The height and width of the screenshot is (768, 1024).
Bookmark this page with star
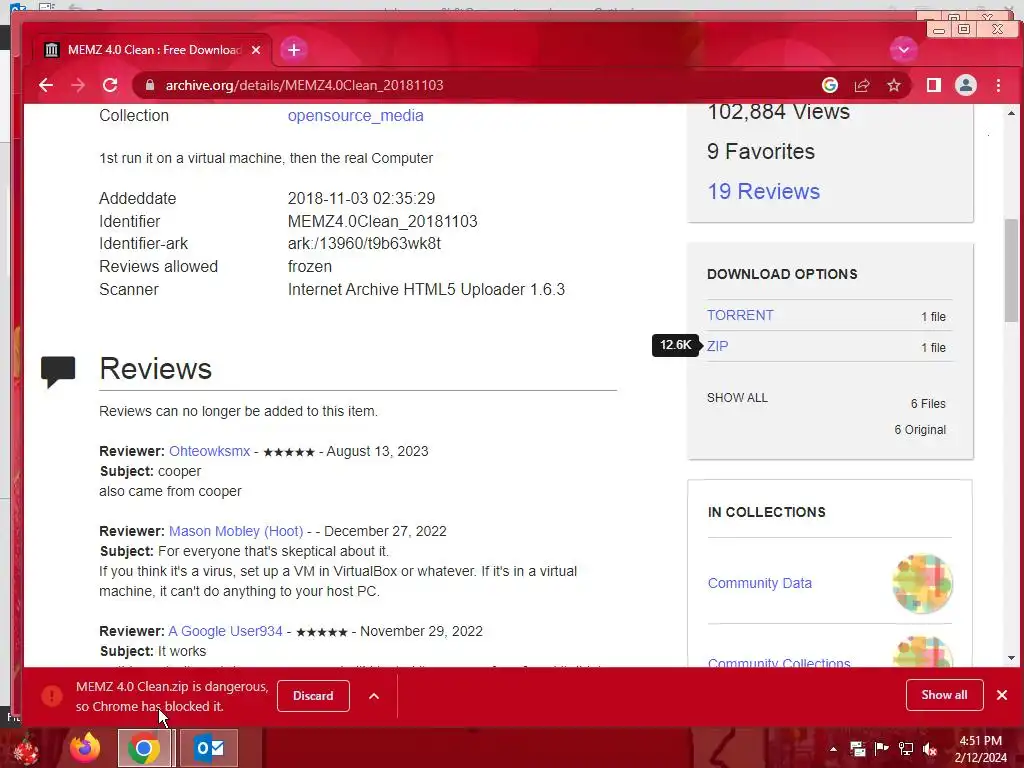tap(894, 86)
